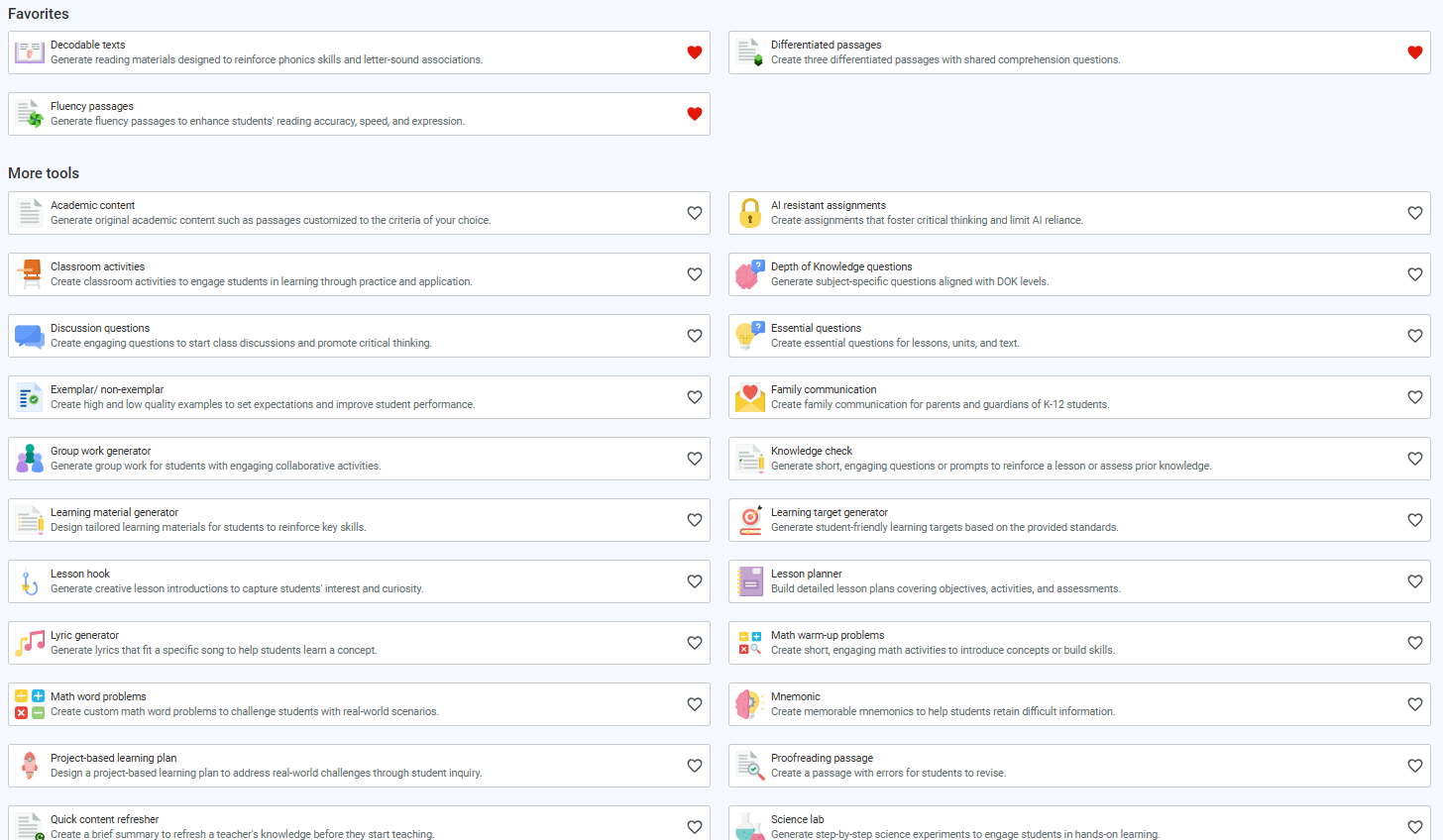This screenshot has height=840, width=1443.
Task: Toggle the heart for Math warm-up problems
Action: pos(1415,643)
